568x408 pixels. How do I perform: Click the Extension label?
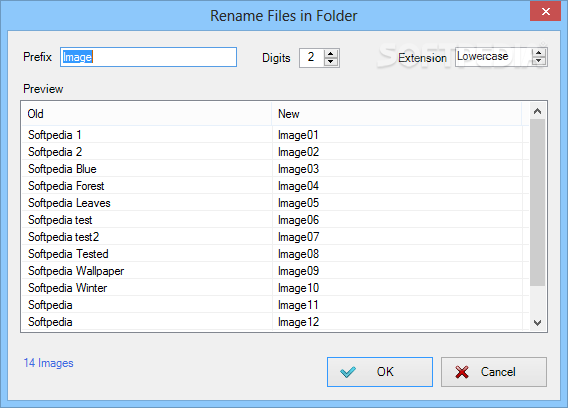coord(422,58)
